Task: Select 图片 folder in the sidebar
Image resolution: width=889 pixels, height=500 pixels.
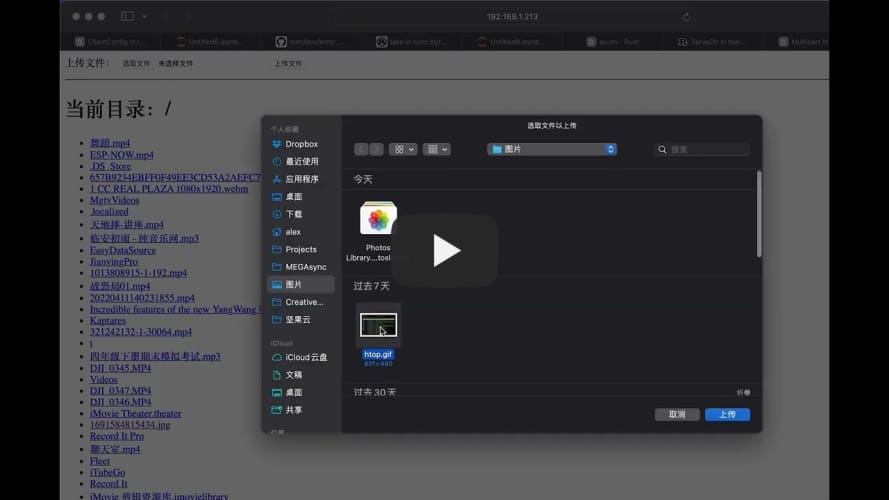Action: pyautogui.click(x=300, y=285)
